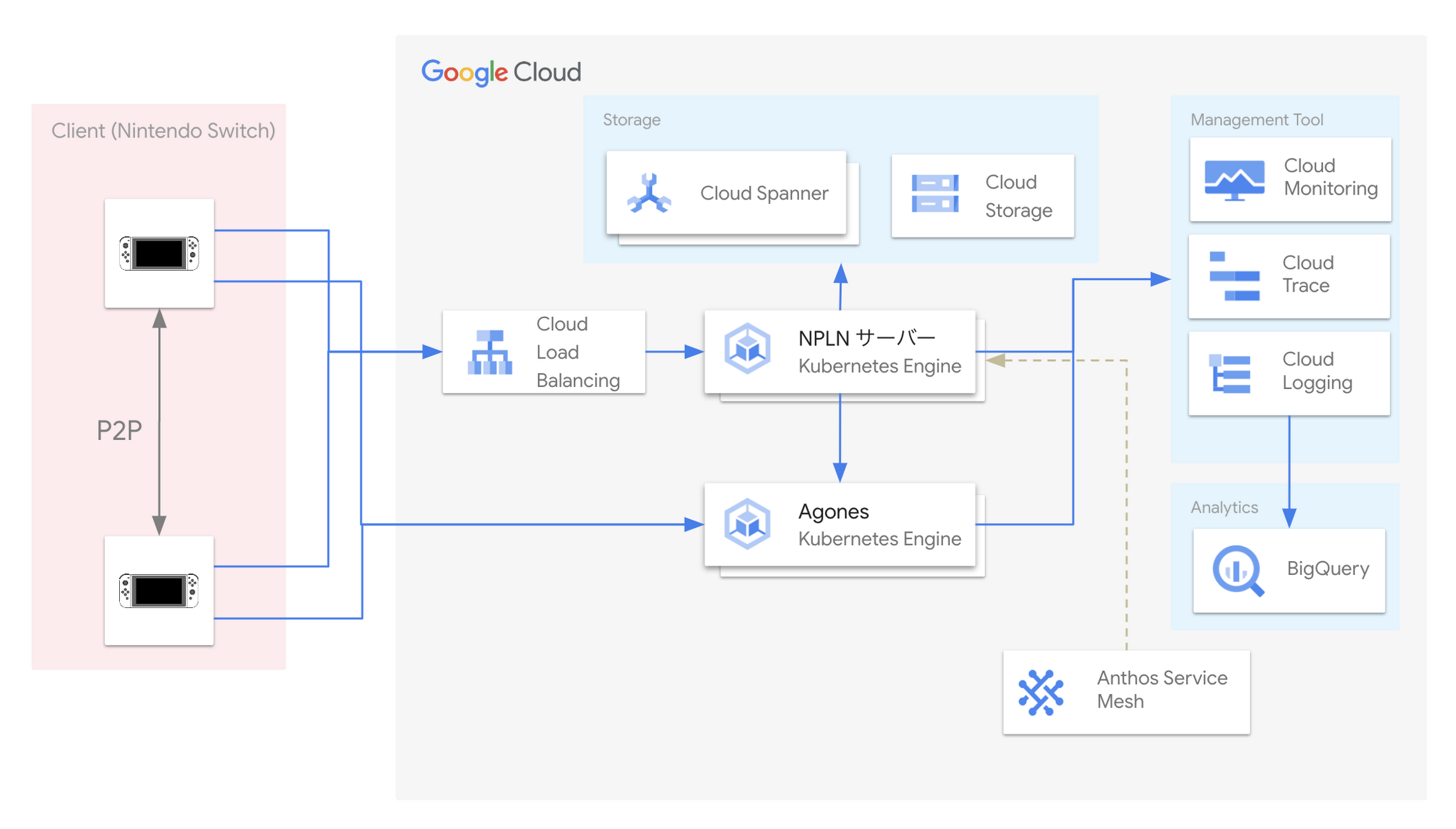Image resolution: width=1456 pixels, height=829 pixels.
Task: Select the 'BigQuery' label text
Action: pos(1328,568)
